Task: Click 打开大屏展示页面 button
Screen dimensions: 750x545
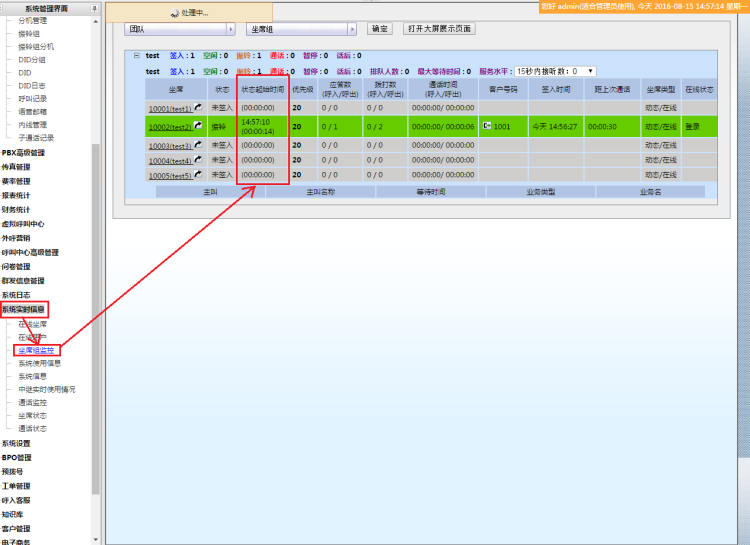Action: coord(439,29)
